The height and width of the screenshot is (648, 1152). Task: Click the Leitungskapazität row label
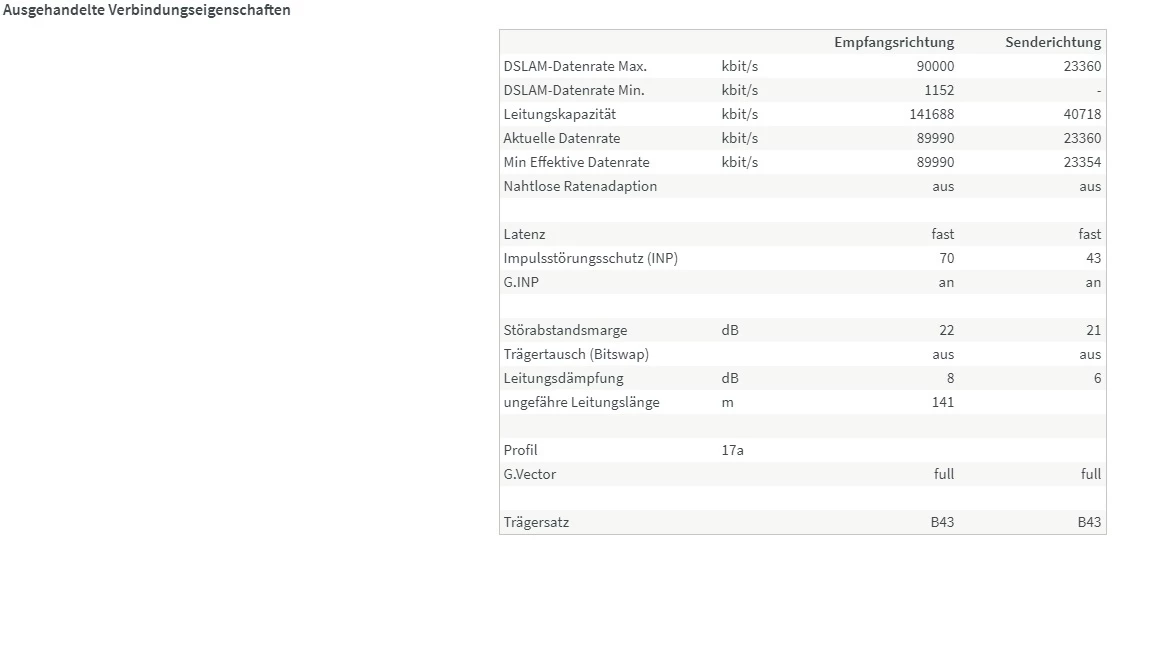559,114
